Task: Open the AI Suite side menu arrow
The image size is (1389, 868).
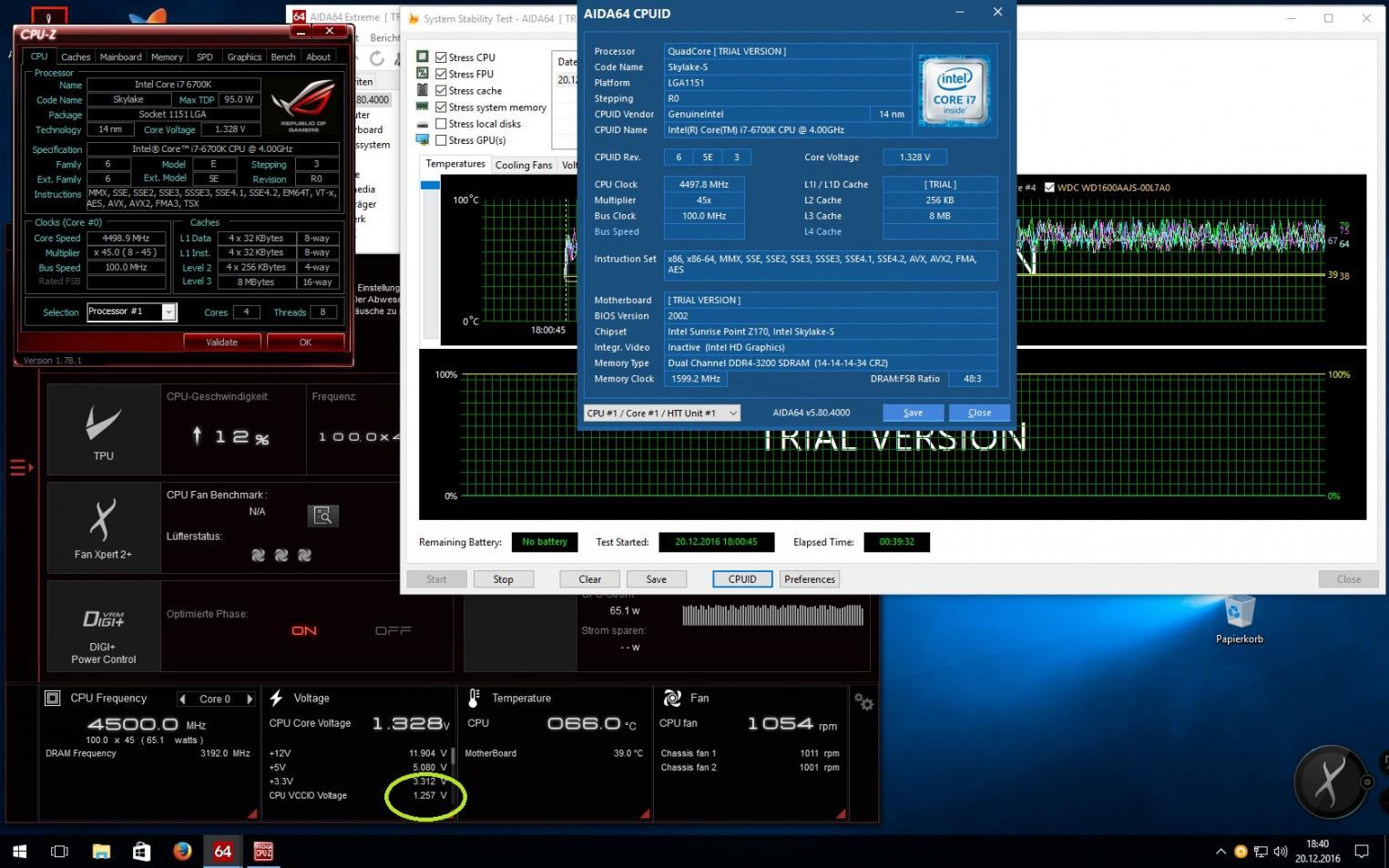Action: click(x=22, y=468)
